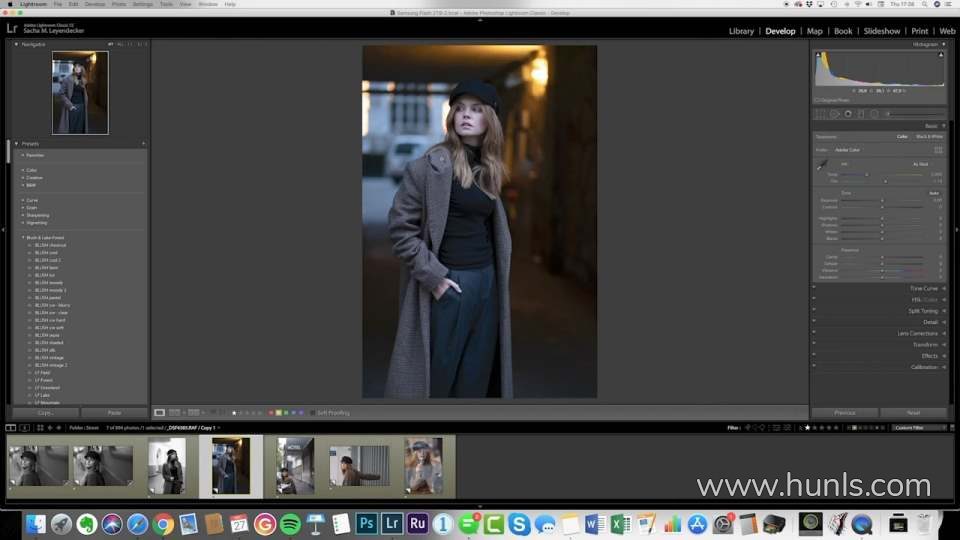
Task: Switch to the Library module
Action: 741,31
